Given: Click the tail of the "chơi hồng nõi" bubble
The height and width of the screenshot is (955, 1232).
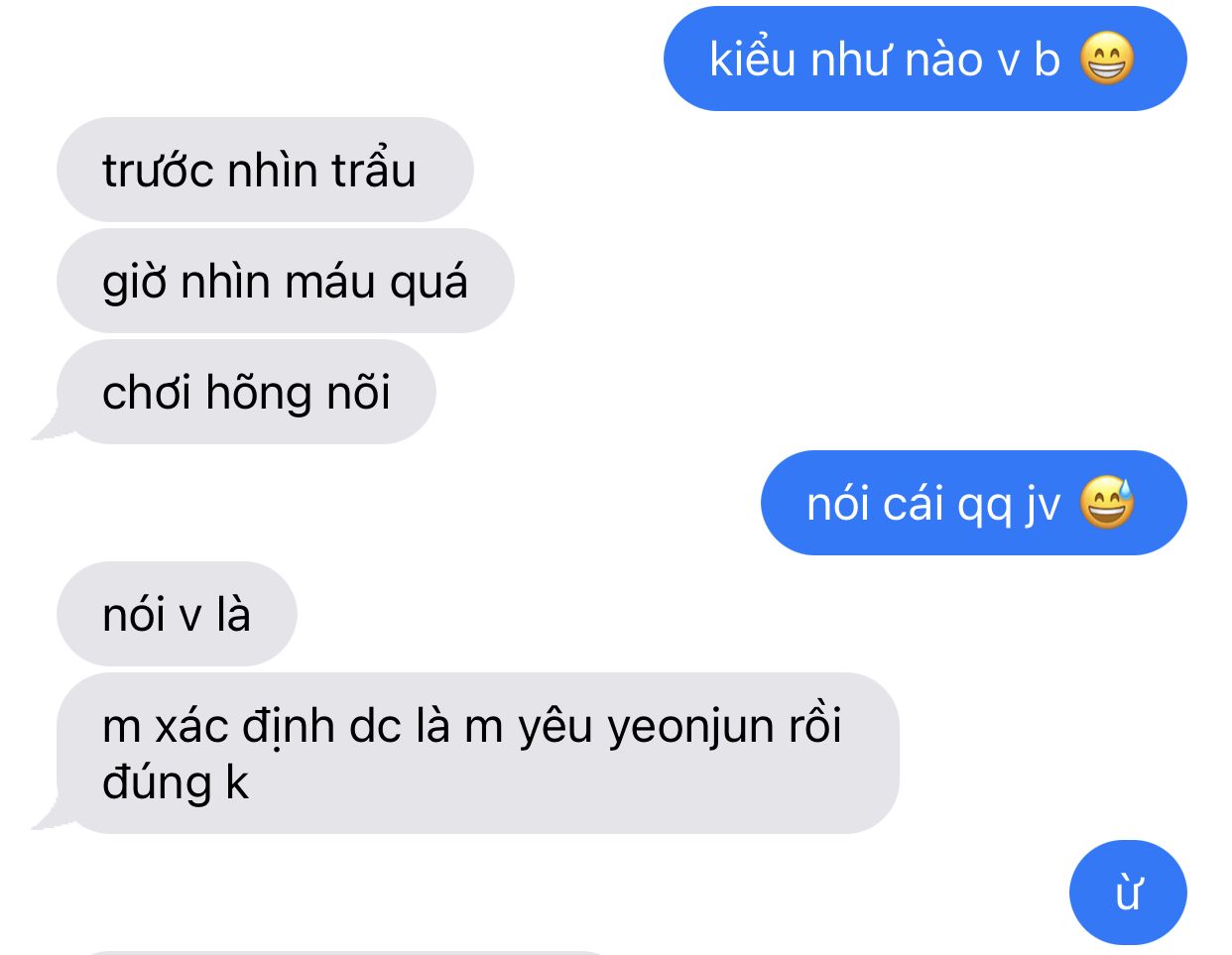Looking at the screenshot, I should click(52, 428).
